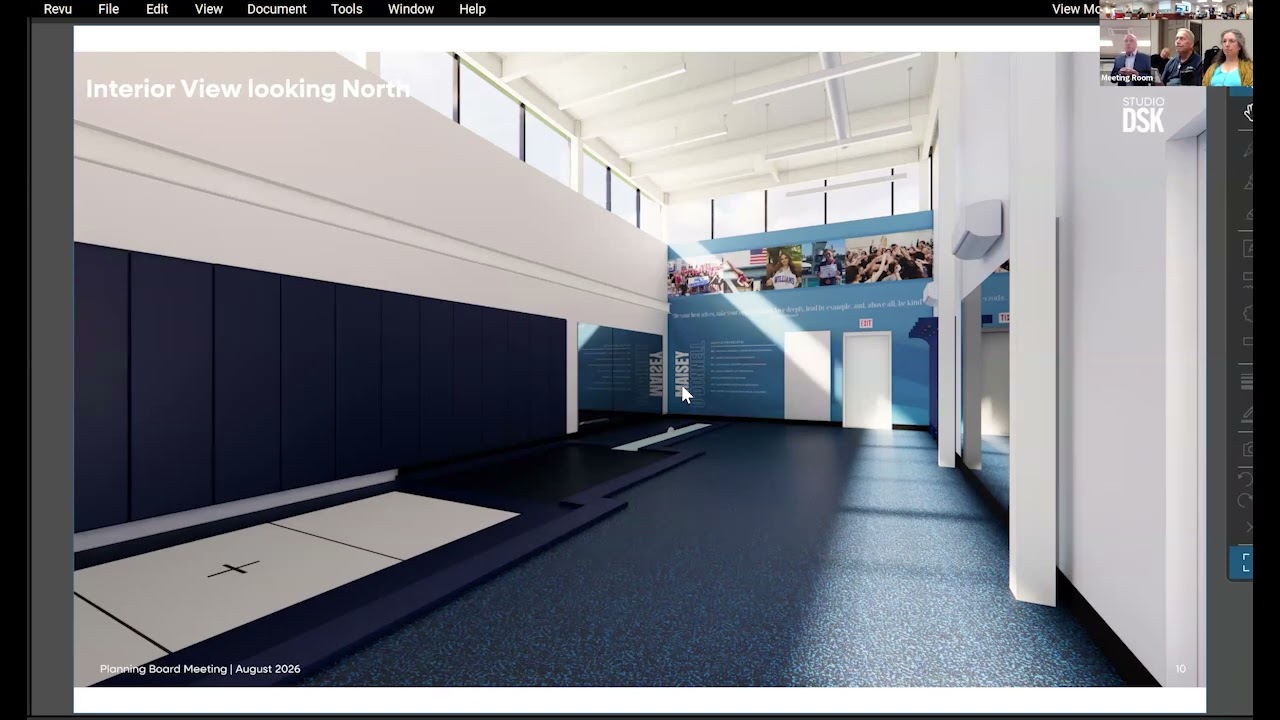Open the Tools menu
This screenshot has height=720, width=1280.
tap(346, 9)
